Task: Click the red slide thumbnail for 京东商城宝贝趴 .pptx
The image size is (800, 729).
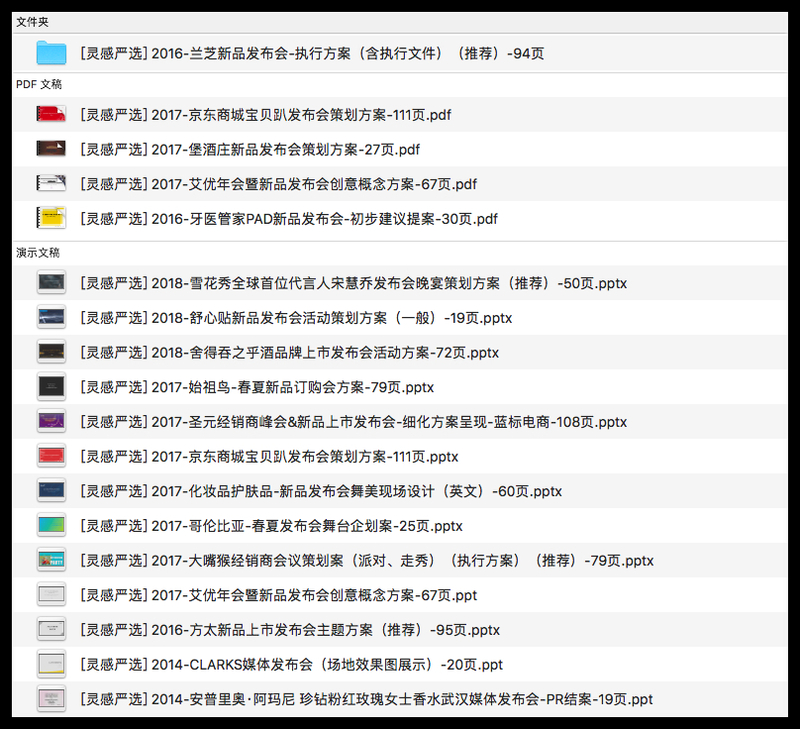Action: 51,456
